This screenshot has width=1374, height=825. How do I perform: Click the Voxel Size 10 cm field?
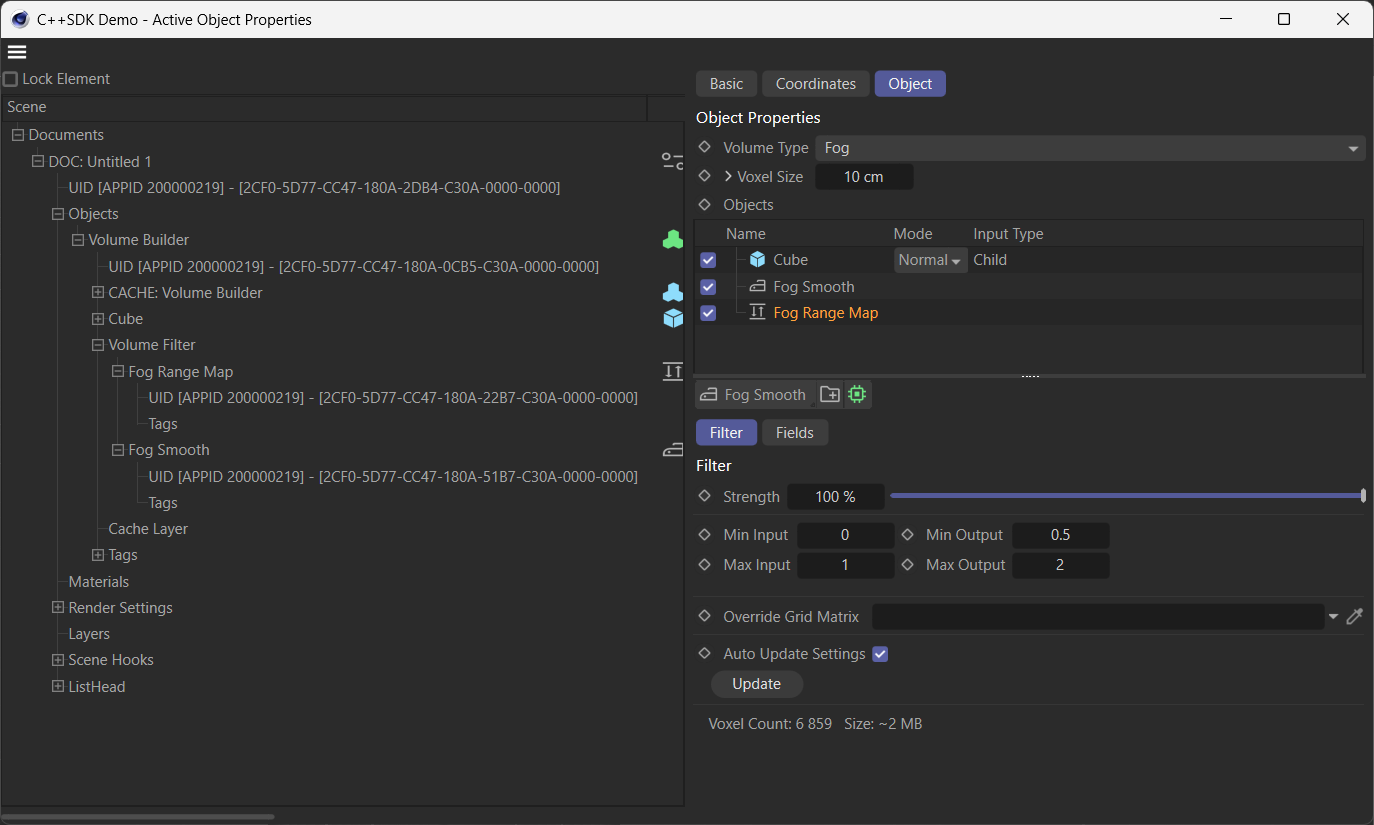[864, 177]
